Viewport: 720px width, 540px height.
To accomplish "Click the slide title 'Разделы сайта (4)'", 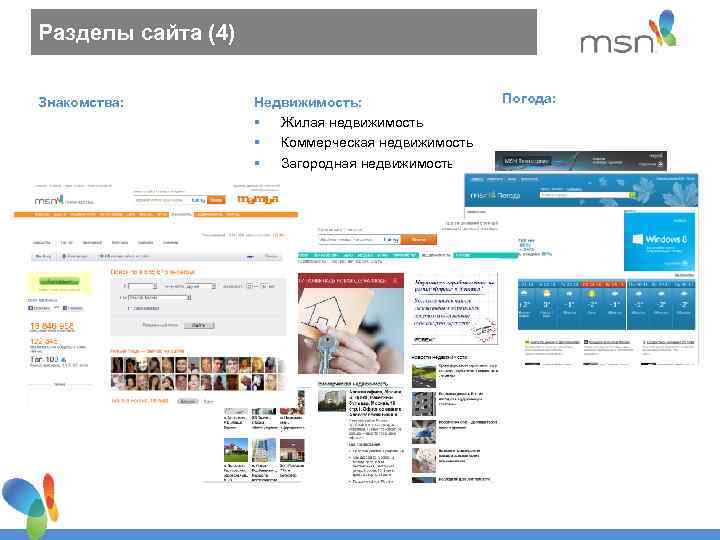I will coord(137,33).
